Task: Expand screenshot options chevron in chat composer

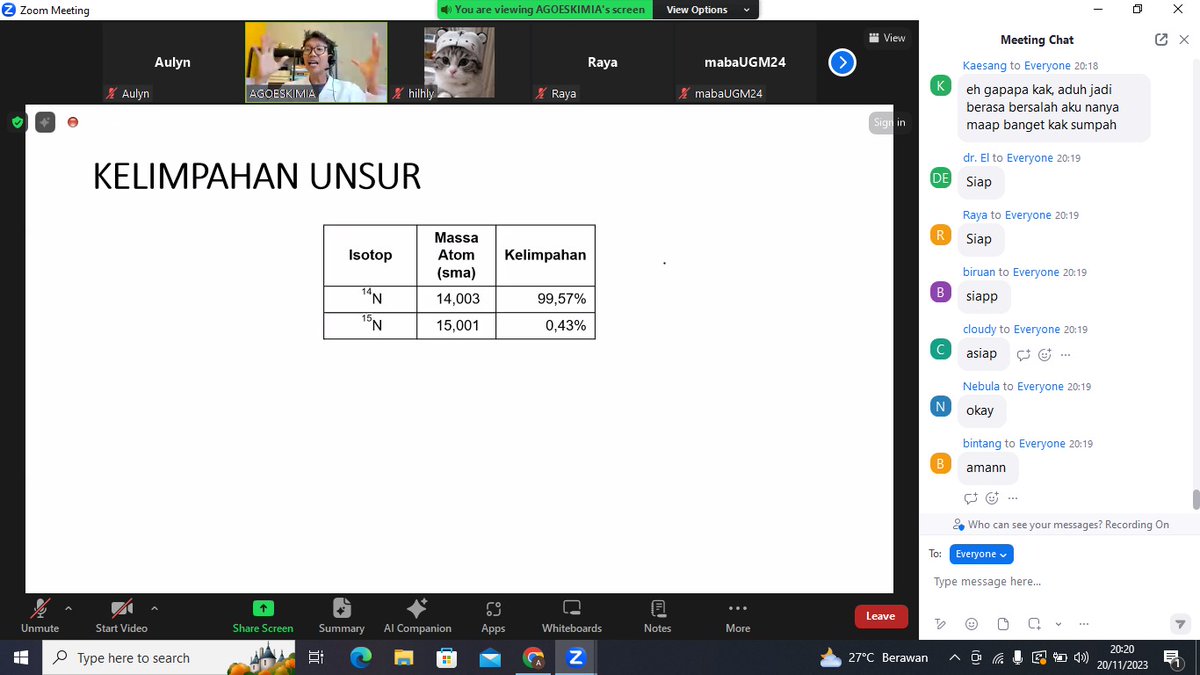Action: pyautogui.click(x=1058, y=624)
